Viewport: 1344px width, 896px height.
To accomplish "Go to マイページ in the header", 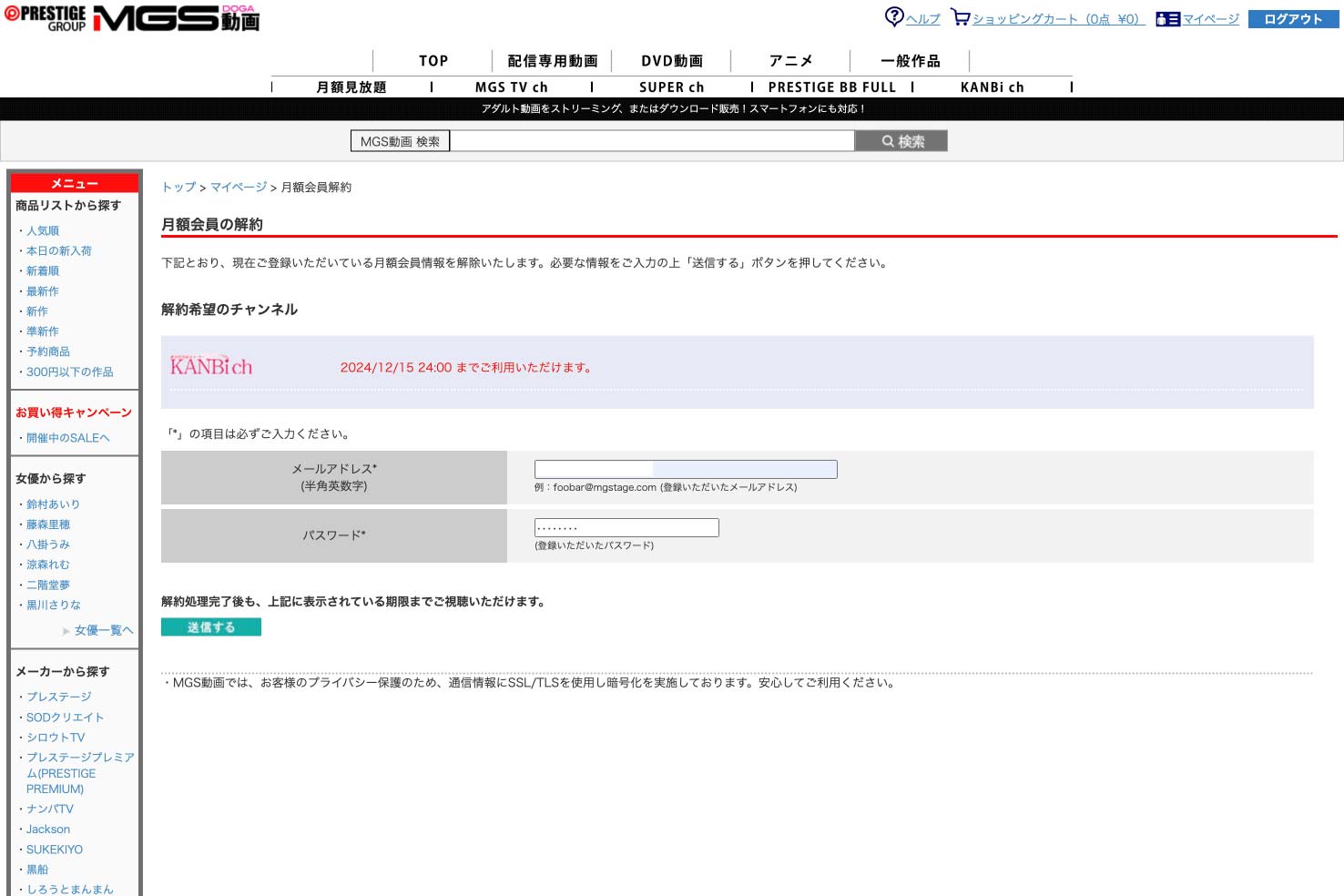I will (x=1211, y=19).
